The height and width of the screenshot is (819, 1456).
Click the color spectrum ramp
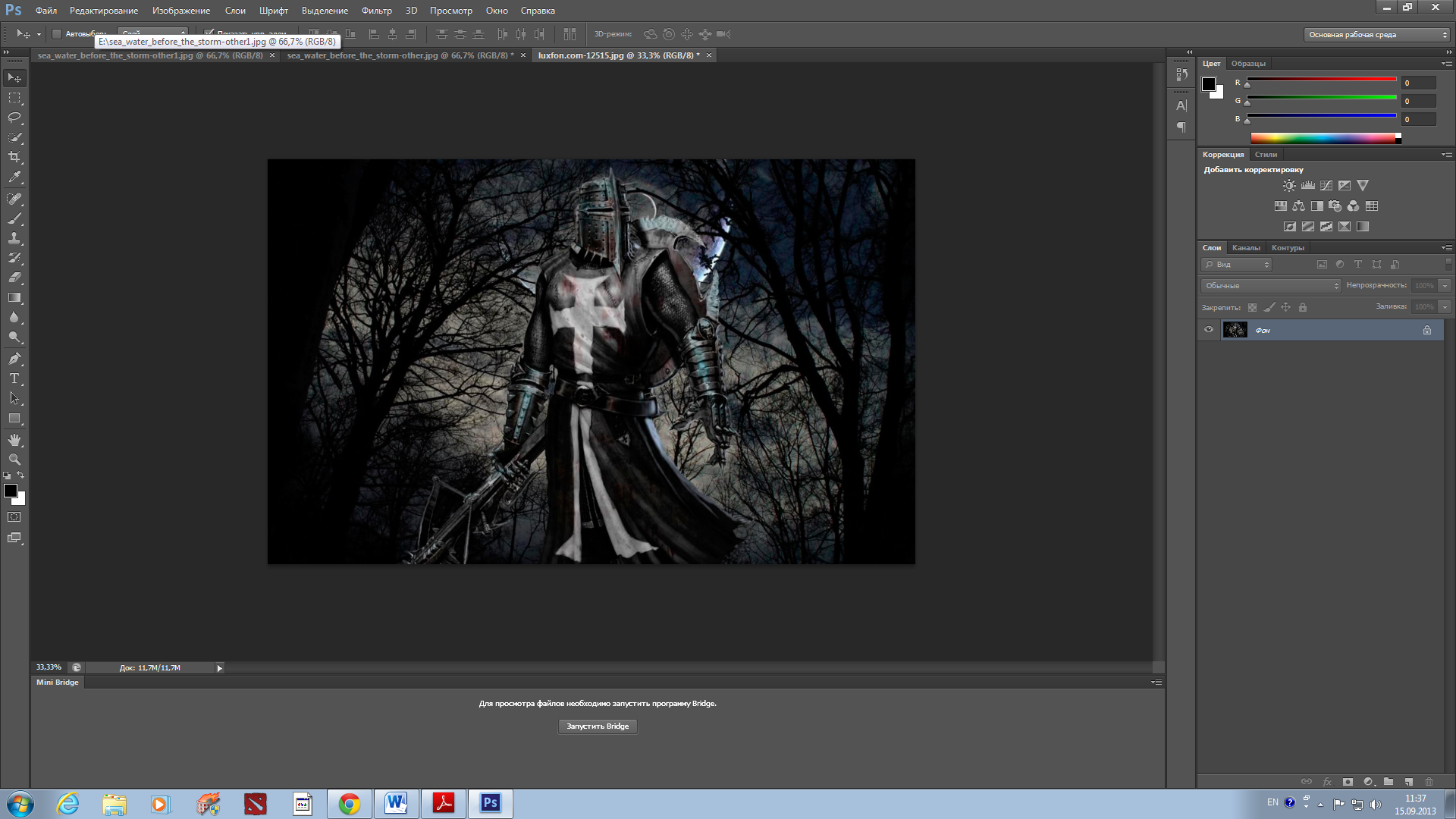point(1326,138)
